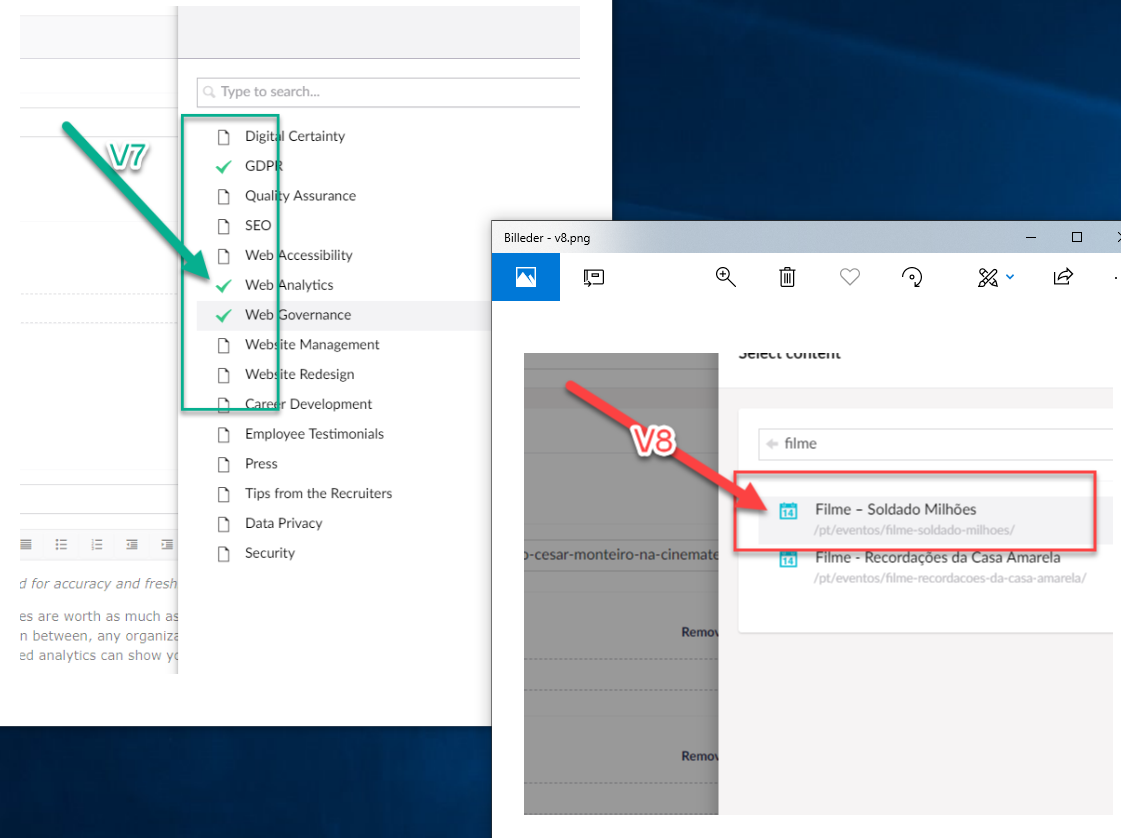The height and width of the screenshot is (838, 1121).
Task: Click calendar icon beside Filme – Soldado Milhões
Action: pos(787,509)
